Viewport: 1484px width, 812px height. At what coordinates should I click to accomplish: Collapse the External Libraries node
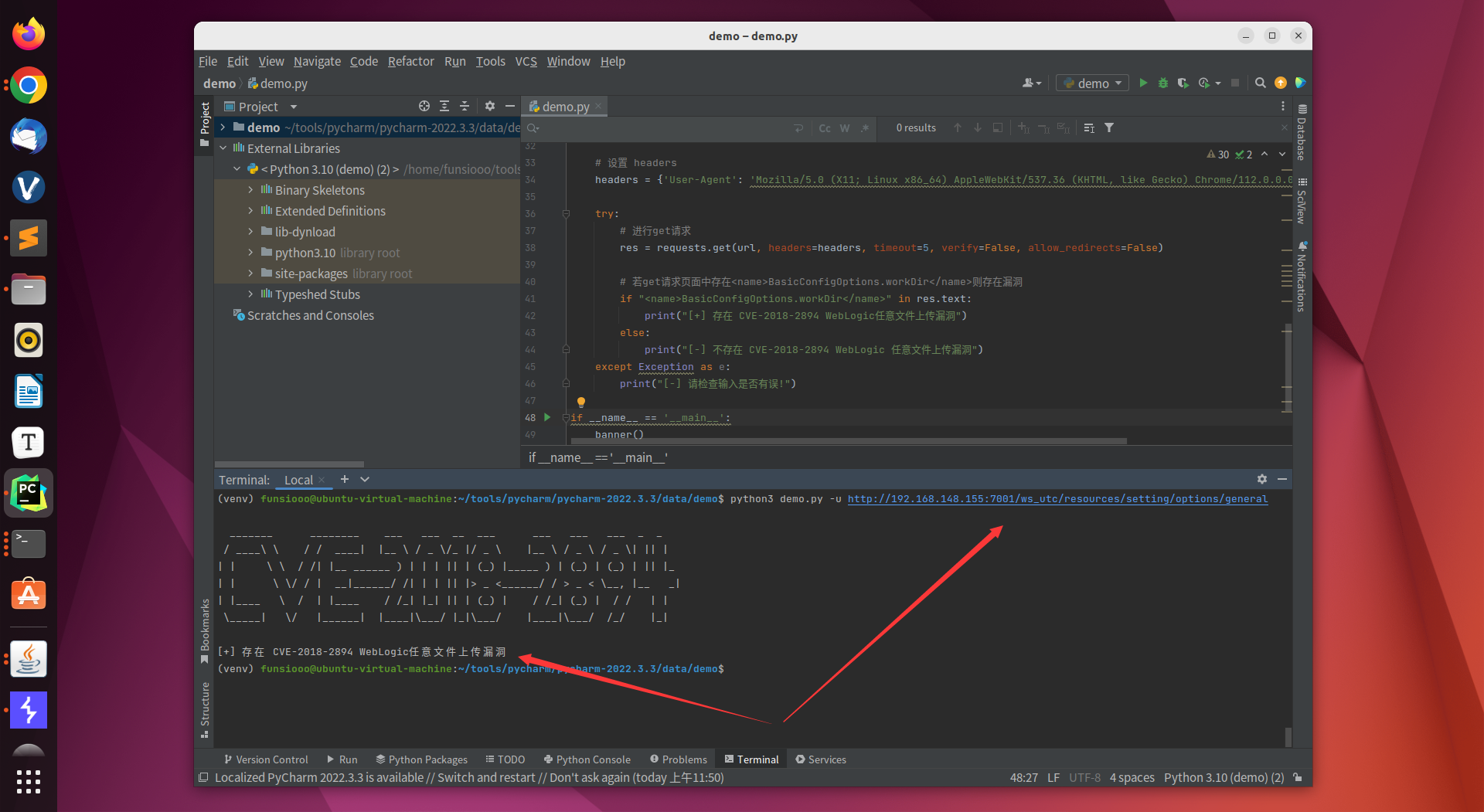pyautogui.click(x=223, y=148)
